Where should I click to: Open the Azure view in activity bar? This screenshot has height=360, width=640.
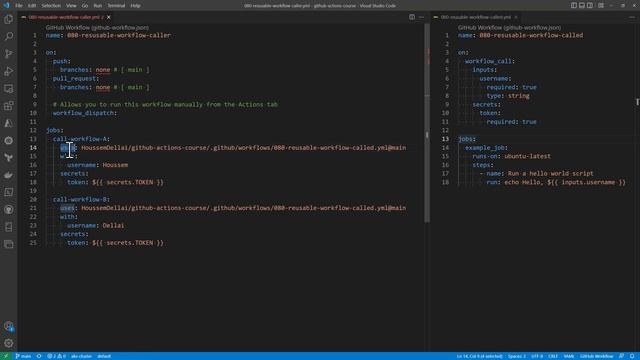(9, 123)
